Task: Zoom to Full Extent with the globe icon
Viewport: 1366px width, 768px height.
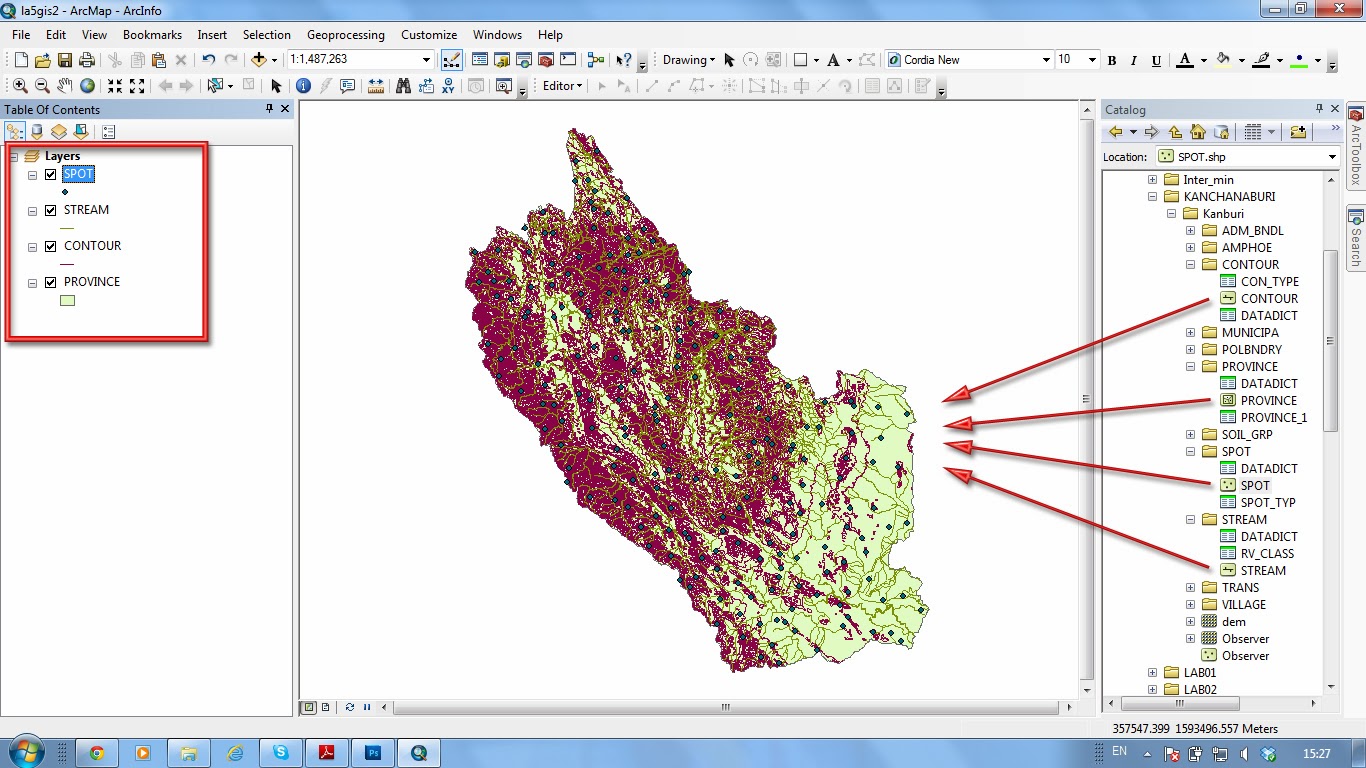Action: (85, 85)
